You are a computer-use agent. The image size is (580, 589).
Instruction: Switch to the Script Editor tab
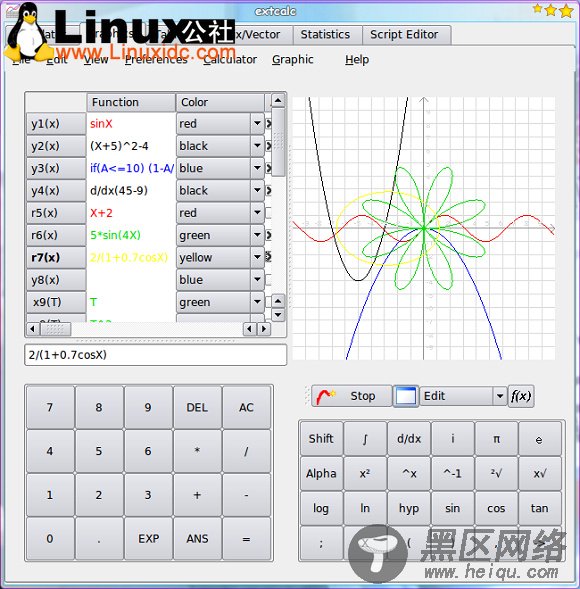click(x=406, y=35)
